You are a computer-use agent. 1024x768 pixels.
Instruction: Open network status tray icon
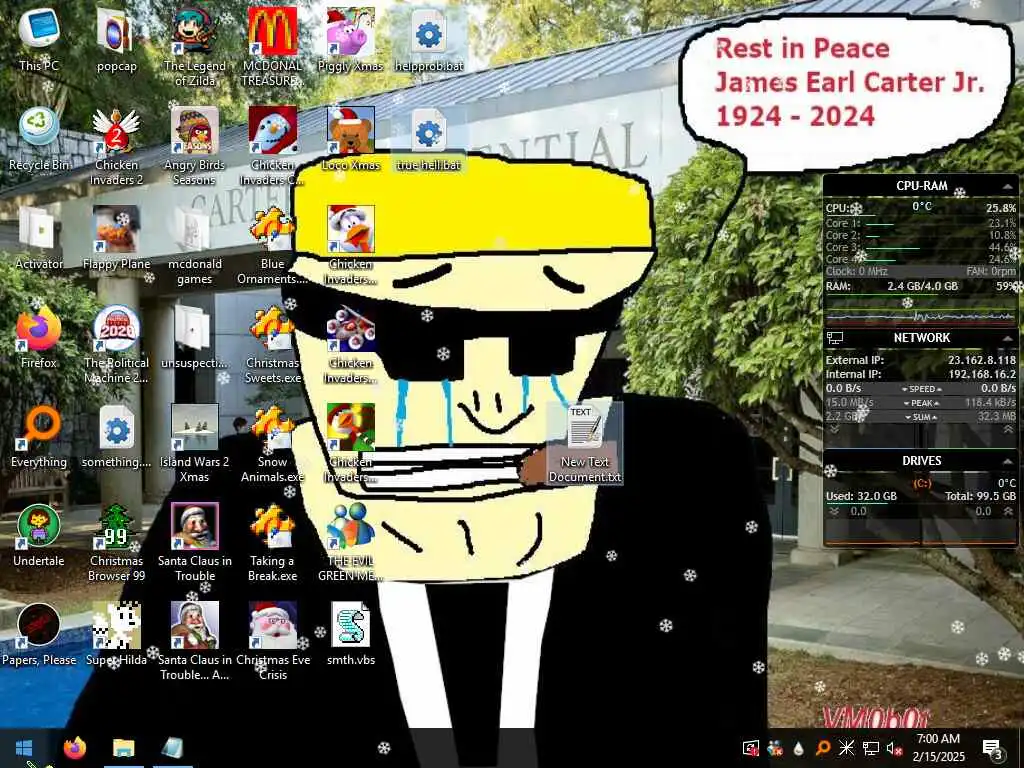[870, 748]
